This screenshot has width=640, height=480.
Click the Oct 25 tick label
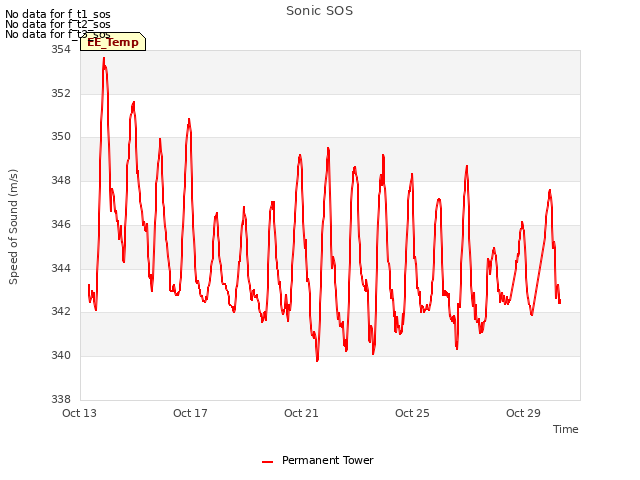tap(412, 413)
